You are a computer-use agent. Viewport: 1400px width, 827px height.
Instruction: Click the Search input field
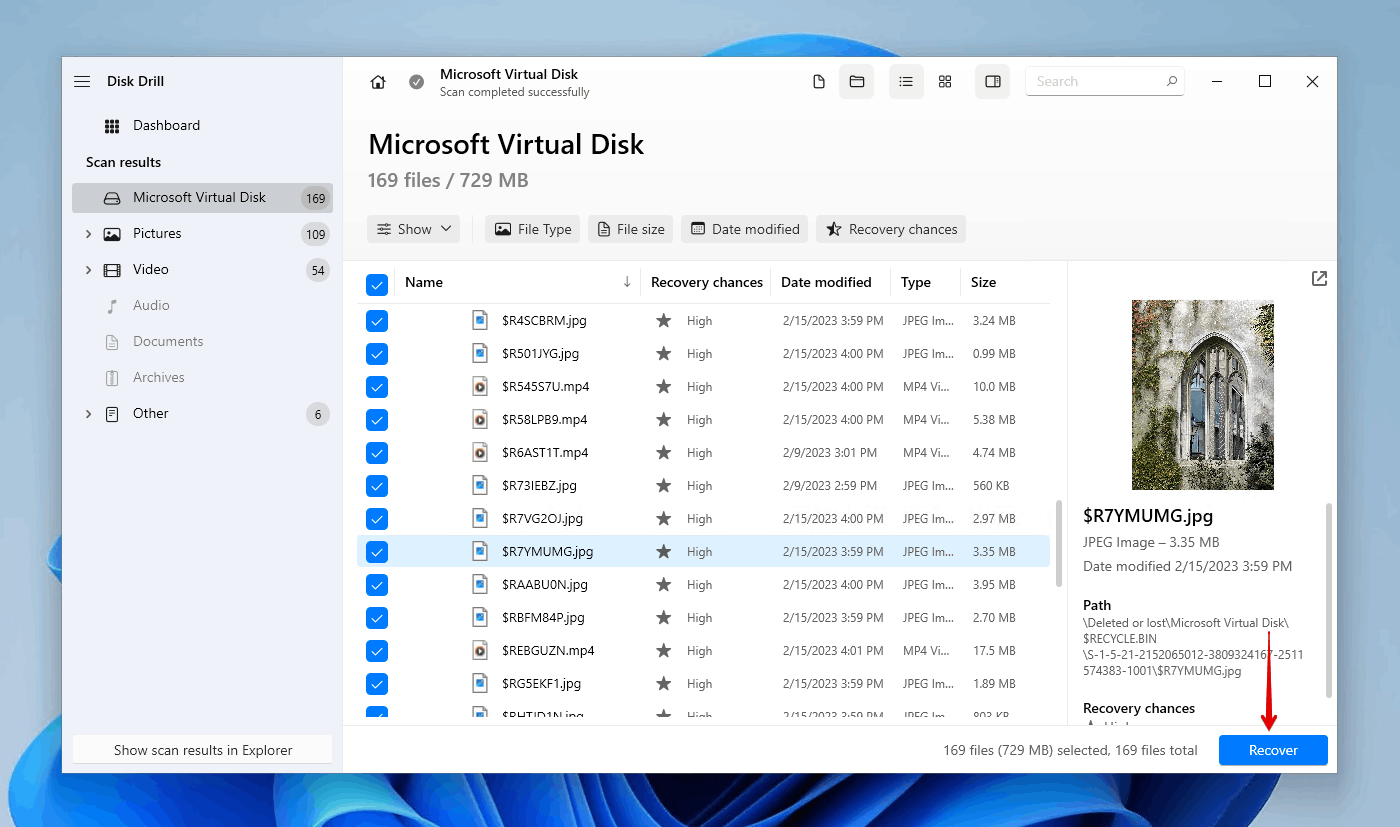[x=1095, y=82]
